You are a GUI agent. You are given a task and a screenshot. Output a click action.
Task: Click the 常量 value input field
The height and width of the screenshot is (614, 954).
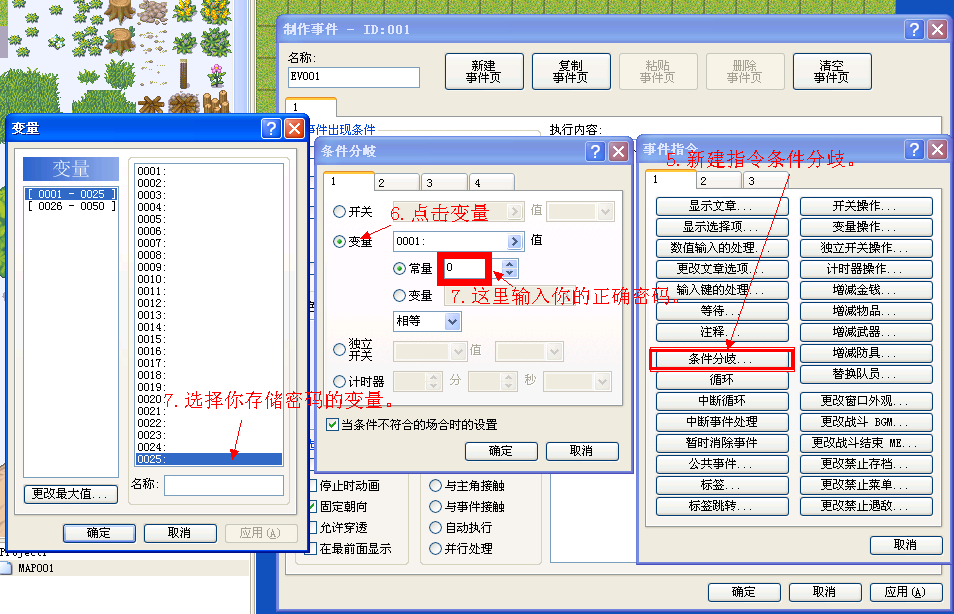[x=465, y=268]
